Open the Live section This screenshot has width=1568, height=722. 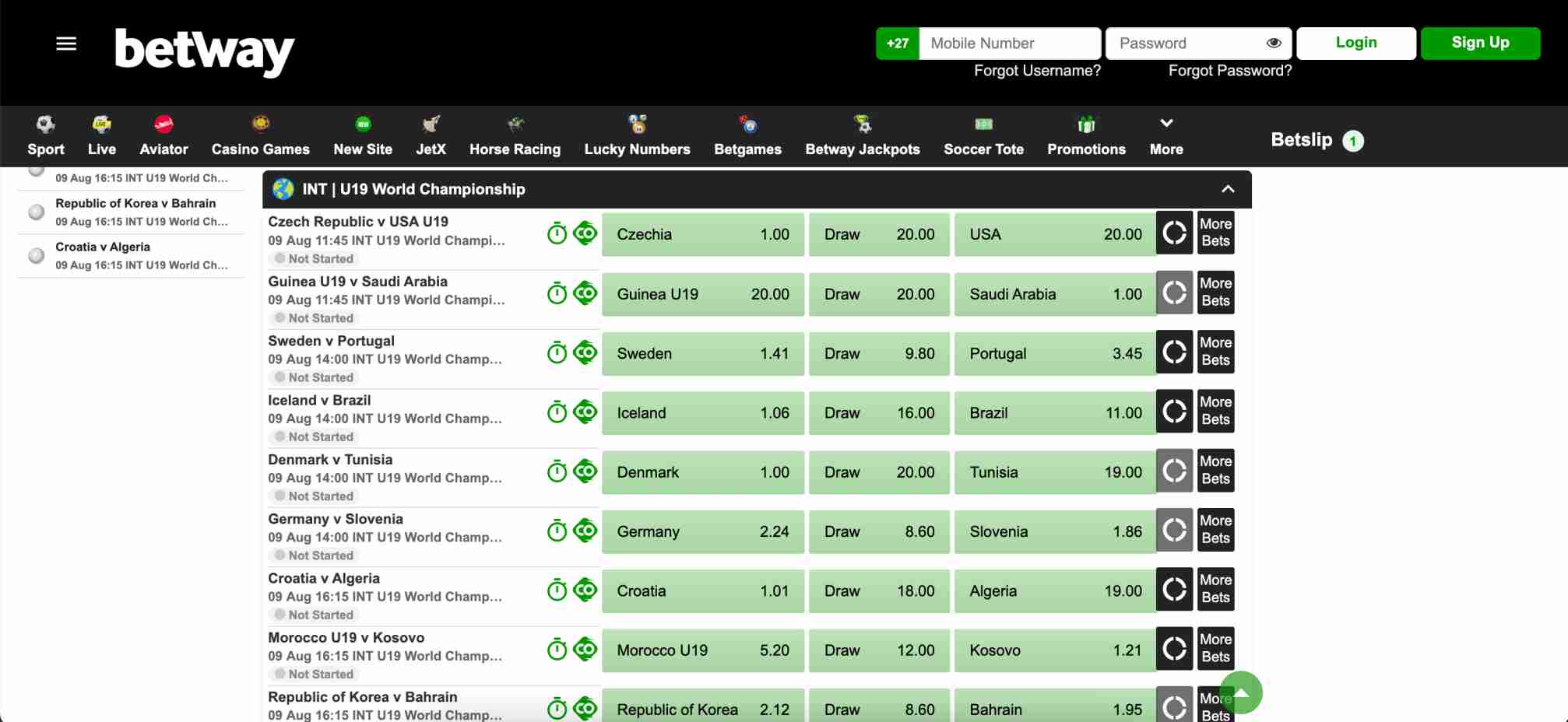click(x=102, y=136)
